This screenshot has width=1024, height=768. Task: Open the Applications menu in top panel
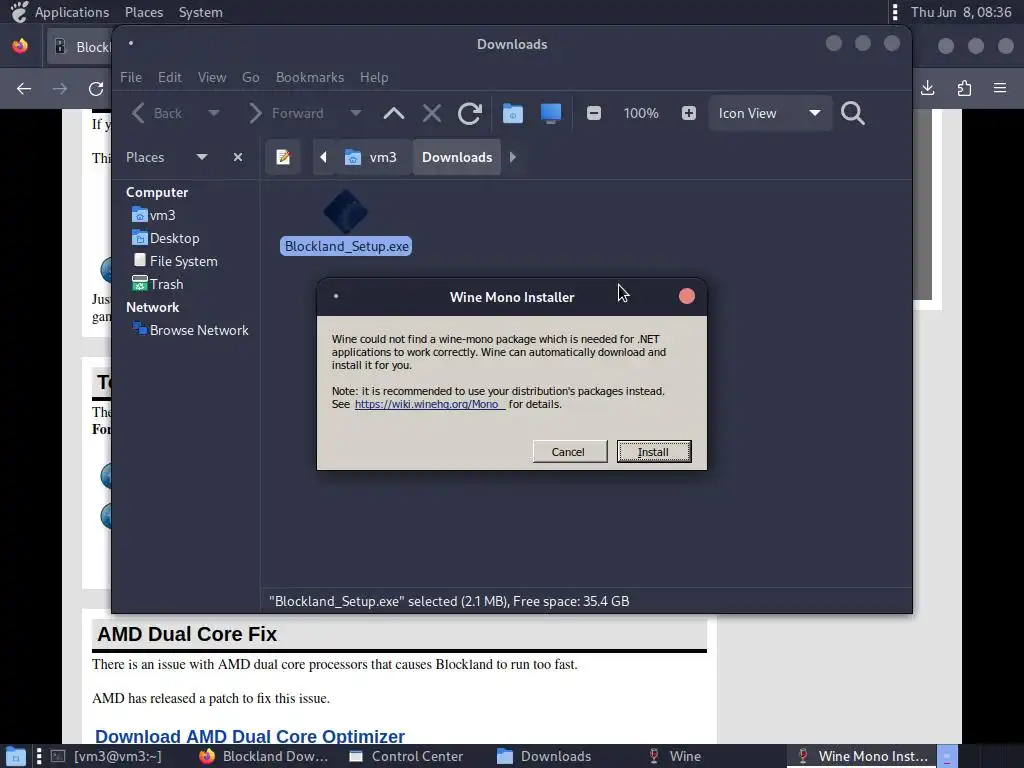tap(72, 12)
